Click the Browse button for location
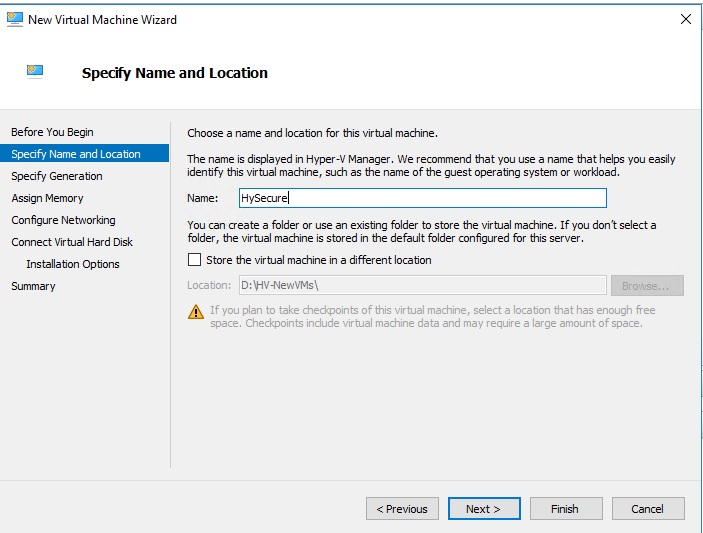Screen dimensions: 703x533 click(647, 285)
